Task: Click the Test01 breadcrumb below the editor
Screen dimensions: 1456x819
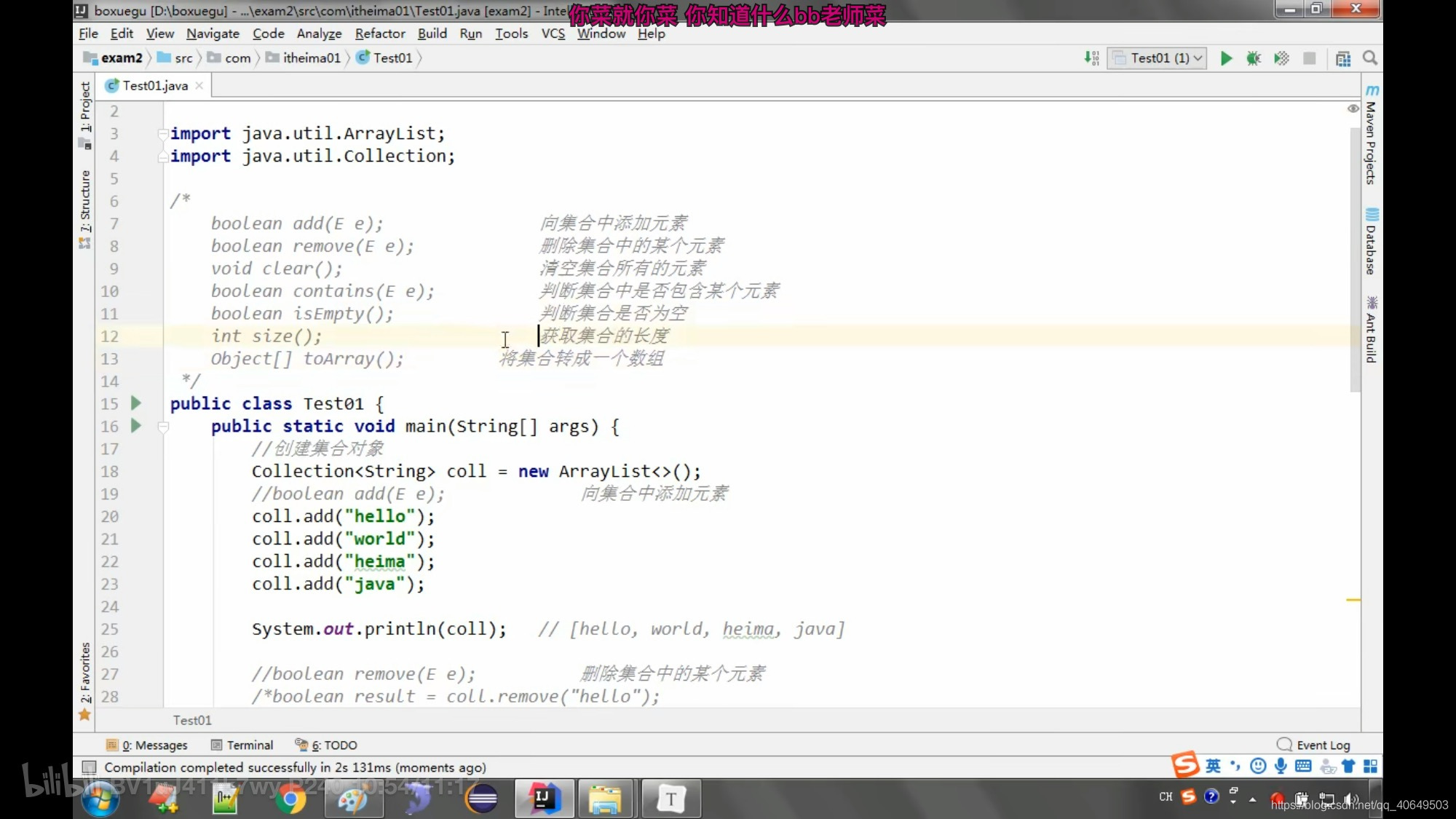Action: [192, 720]
